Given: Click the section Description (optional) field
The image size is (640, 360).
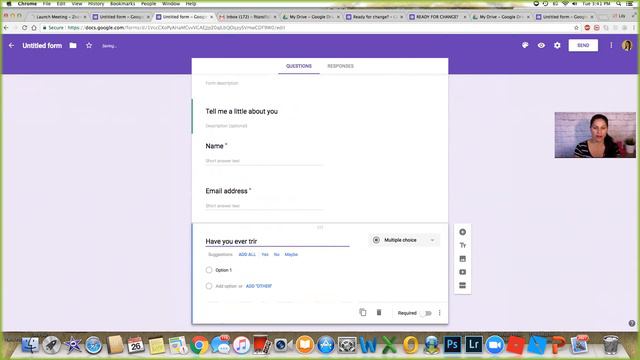Looking at the screenshot, I should (x=226, y=126).
